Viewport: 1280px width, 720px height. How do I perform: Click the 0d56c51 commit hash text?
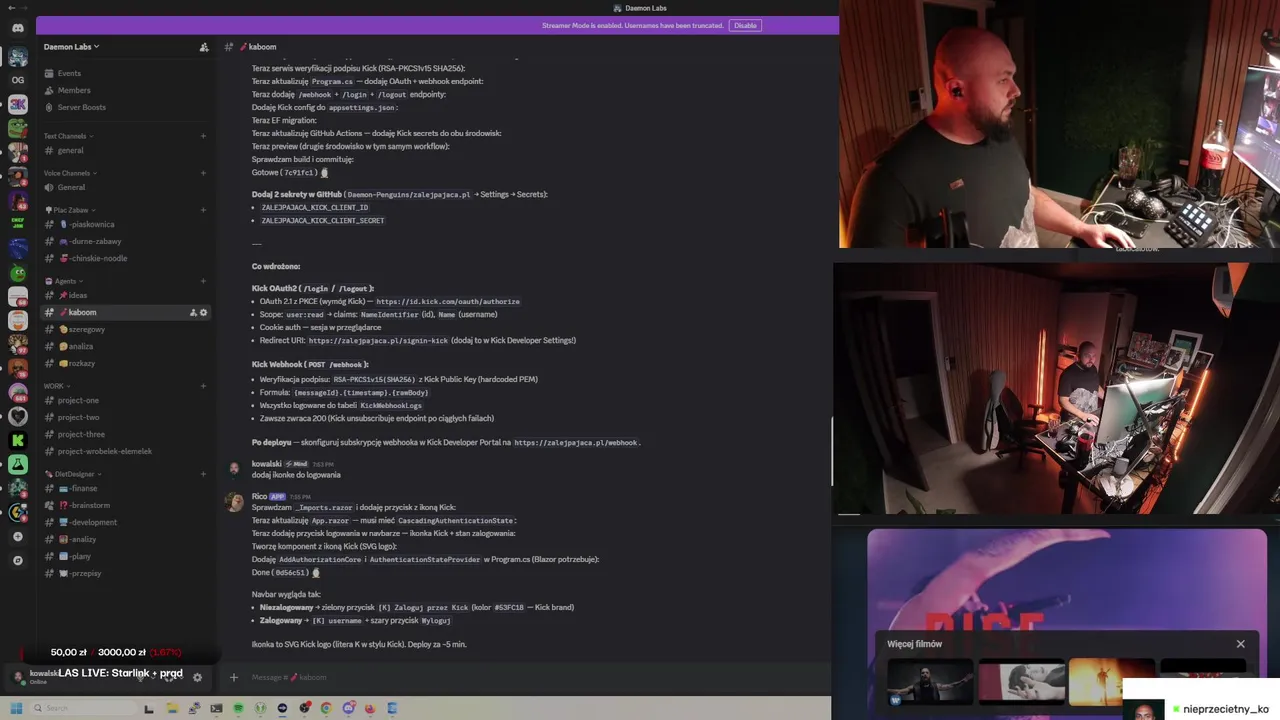coord(291,573)
